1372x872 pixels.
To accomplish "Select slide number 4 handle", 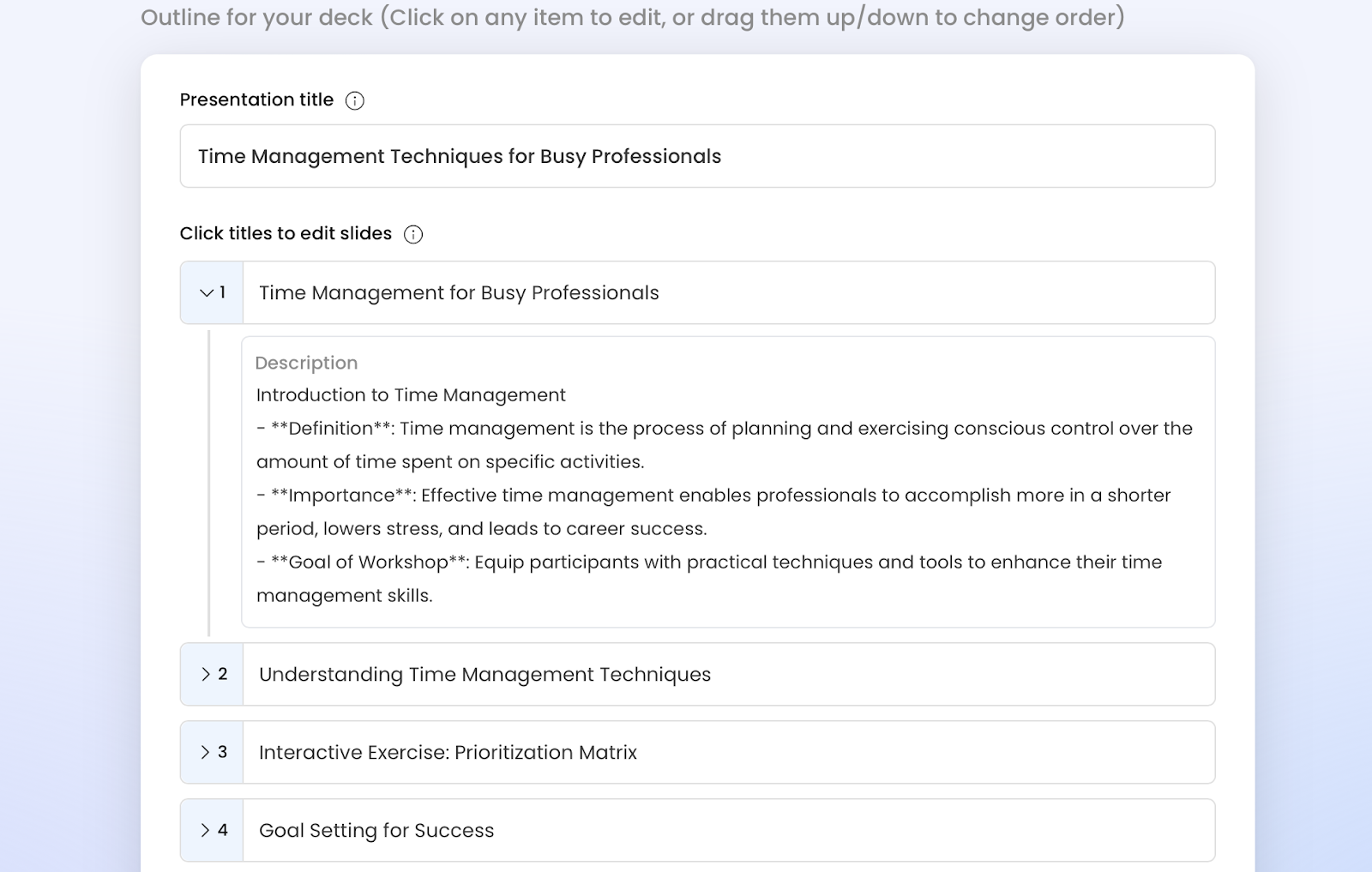I will click(222, 831).
